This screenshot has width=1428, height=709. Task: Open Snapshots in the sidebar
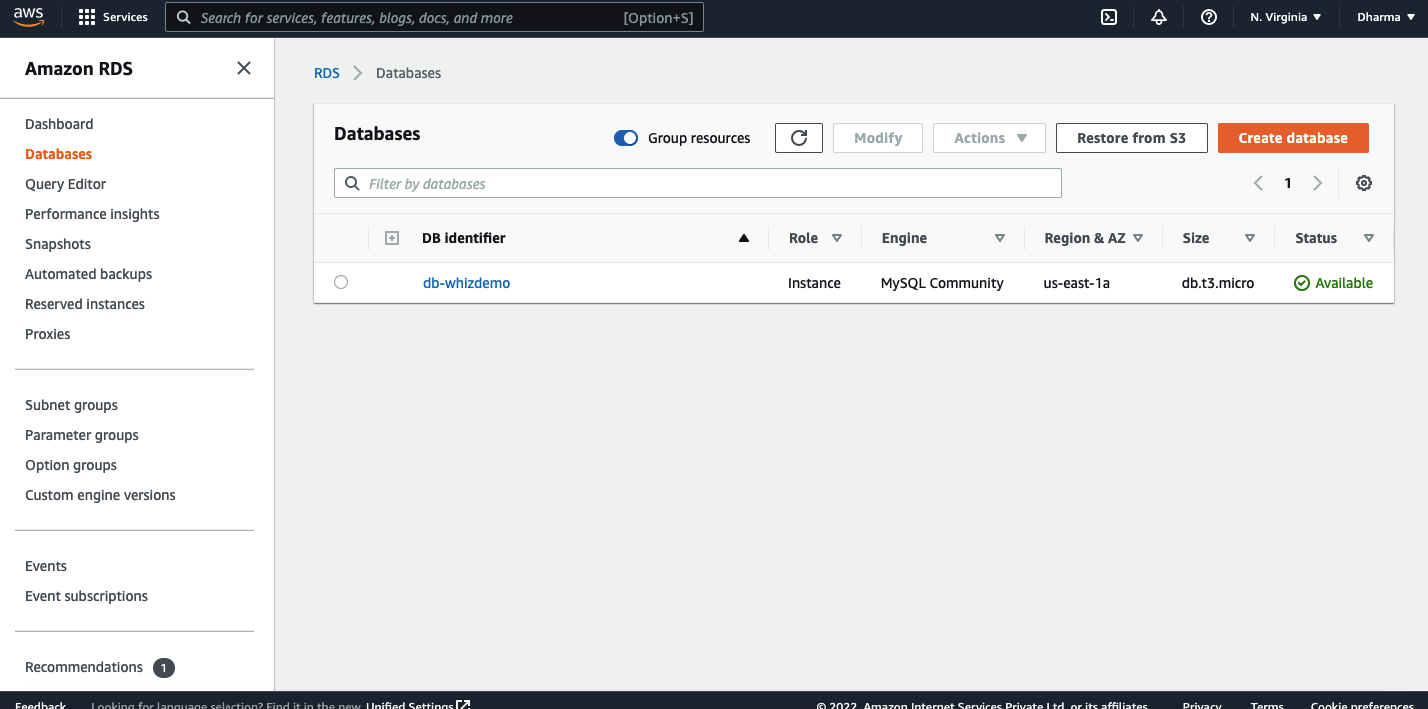58,244
